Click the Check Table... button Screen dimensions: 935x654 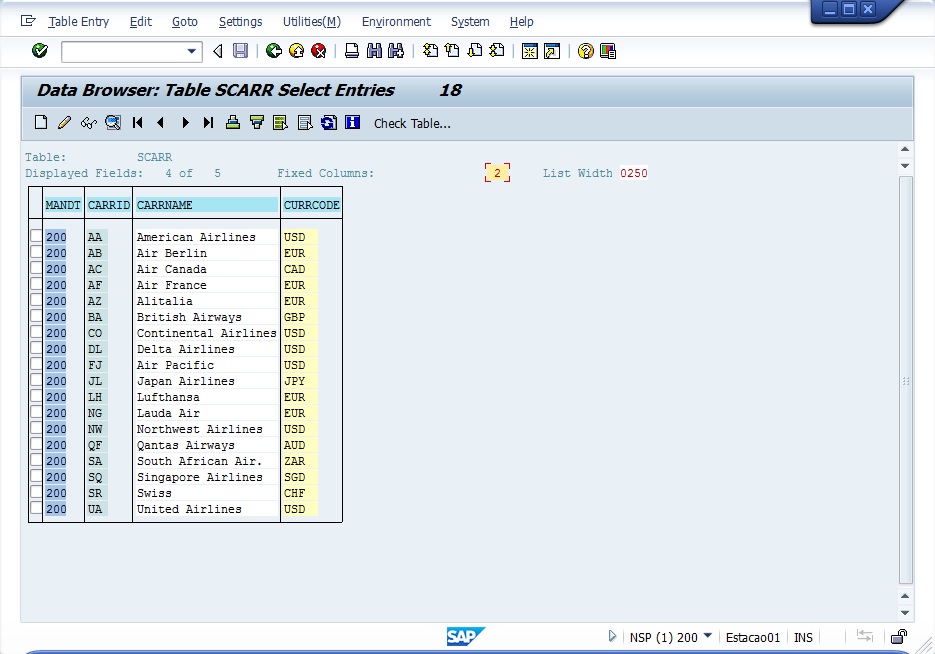click(x=412, y=123)
